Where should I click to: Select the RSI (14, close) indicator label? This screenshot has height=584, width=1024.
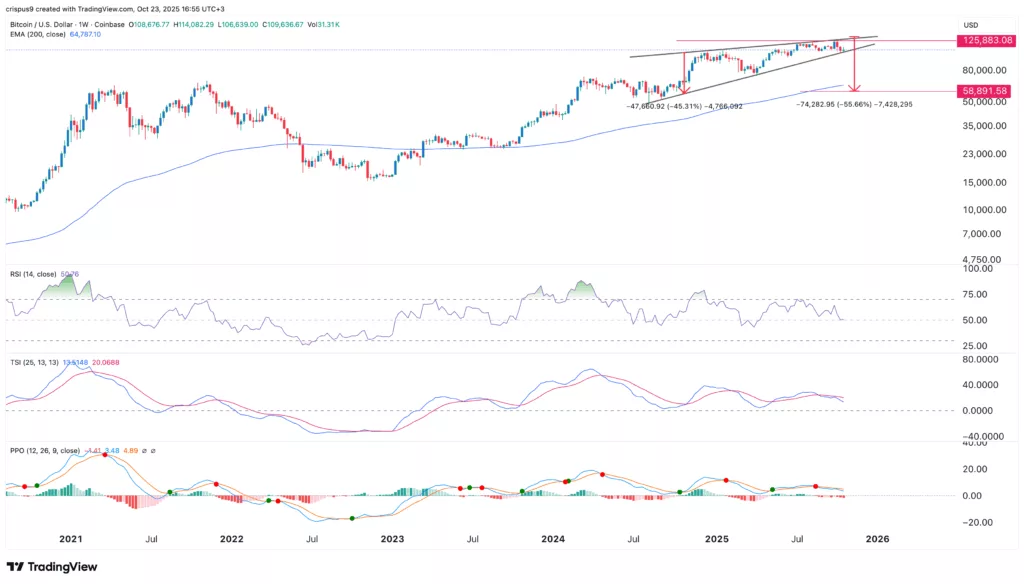click(33, 271)
